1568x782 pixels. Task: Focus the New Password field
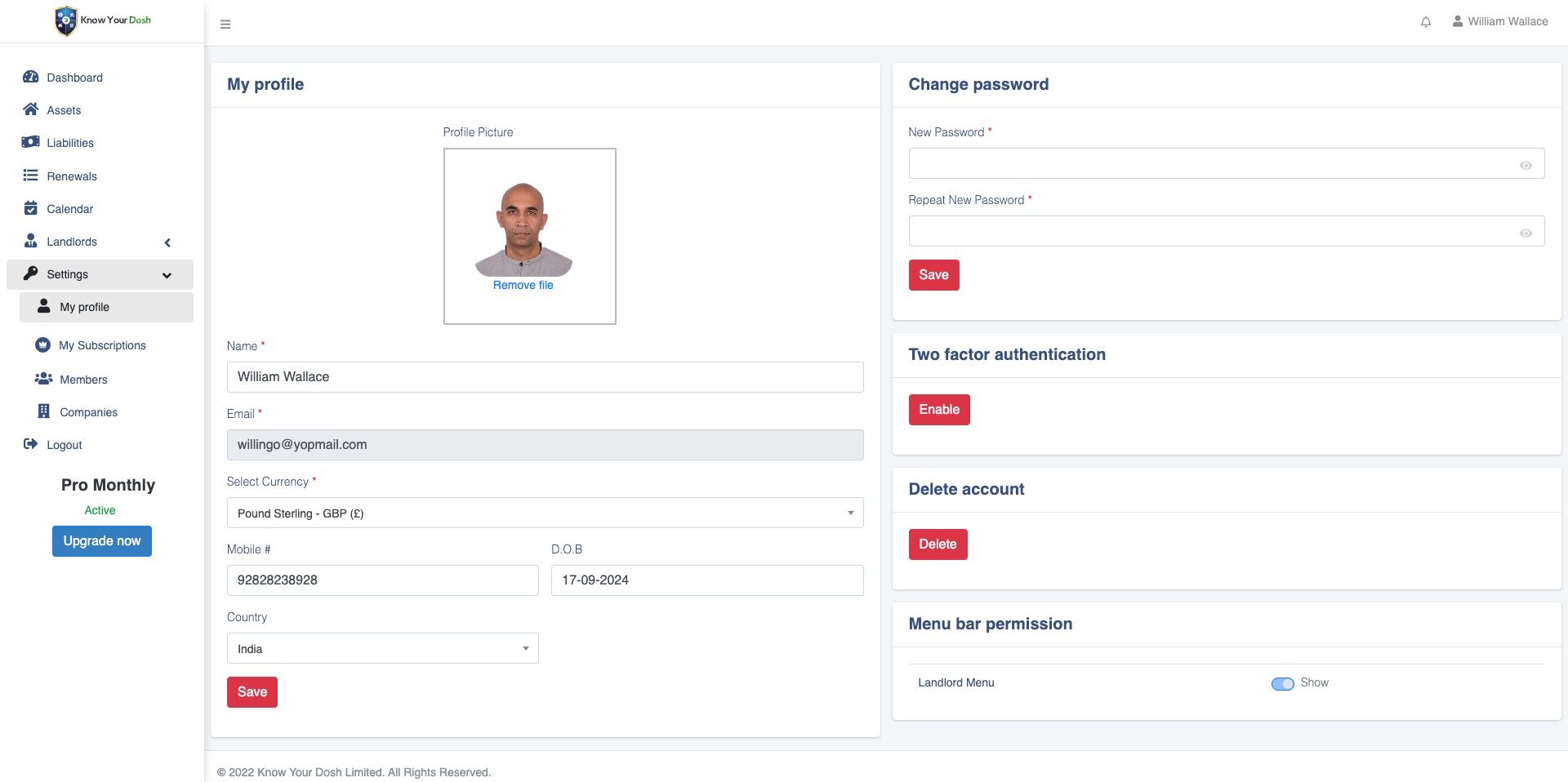(1227, 163)
